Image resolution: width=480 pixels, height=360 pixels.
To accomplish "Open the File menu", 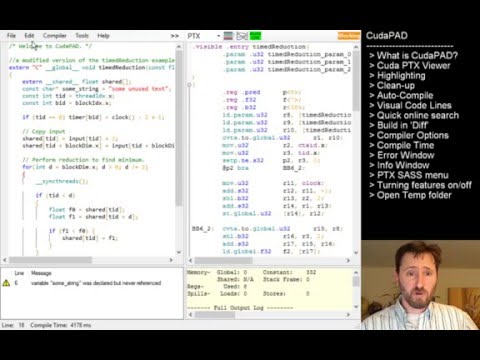I will coord(11,36).
